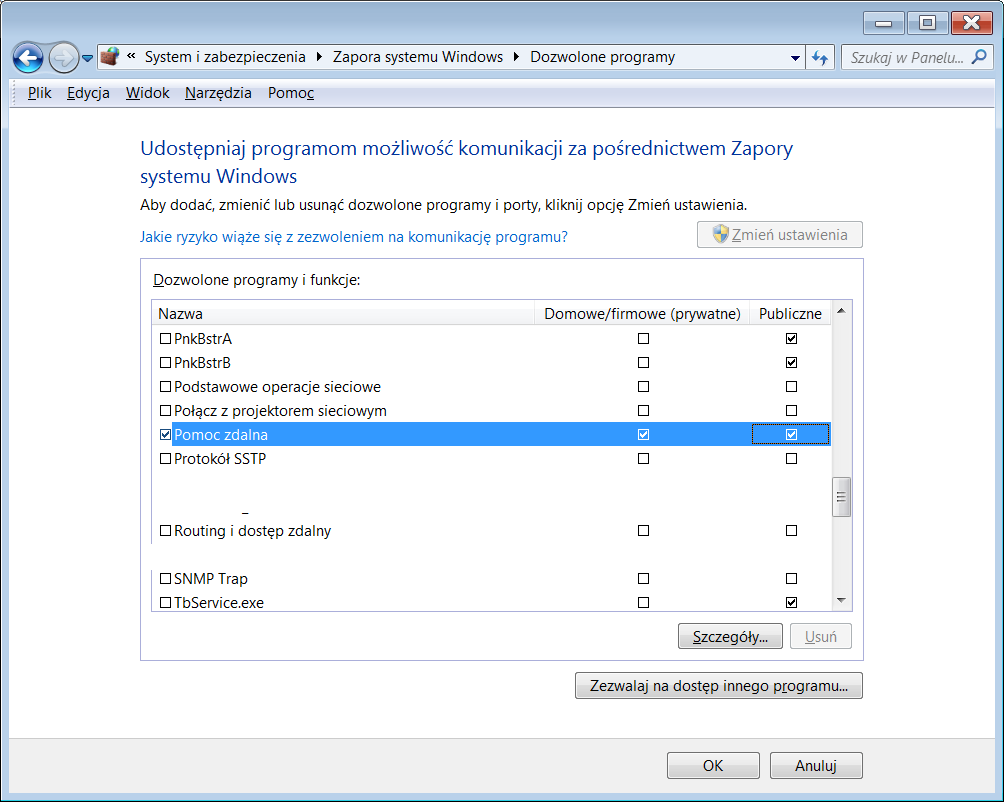The image size is (1004, 802).
Task: Open arrow after System i zabezpieczenia
Action: (319, 57)
